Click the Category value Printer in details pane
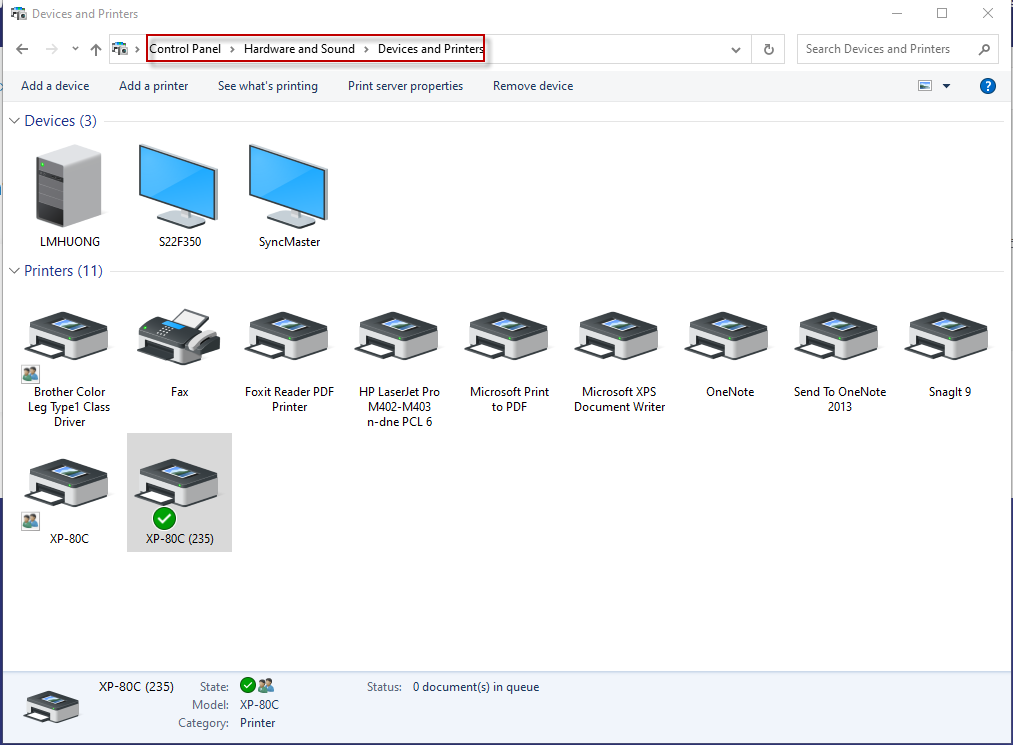The image size is (1013, 745). point(257,723)
